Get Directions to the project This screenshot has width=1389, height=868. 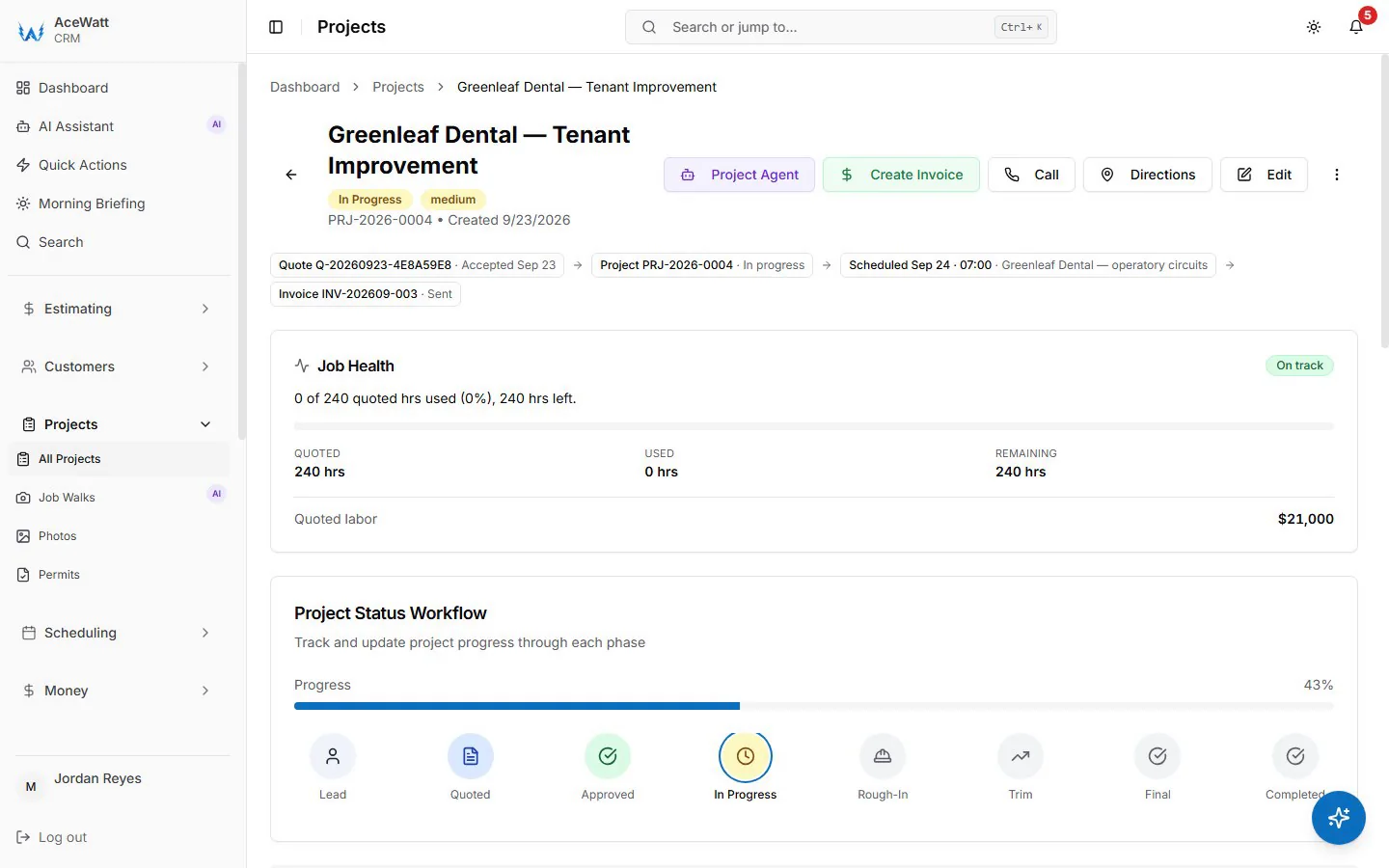1148,175
